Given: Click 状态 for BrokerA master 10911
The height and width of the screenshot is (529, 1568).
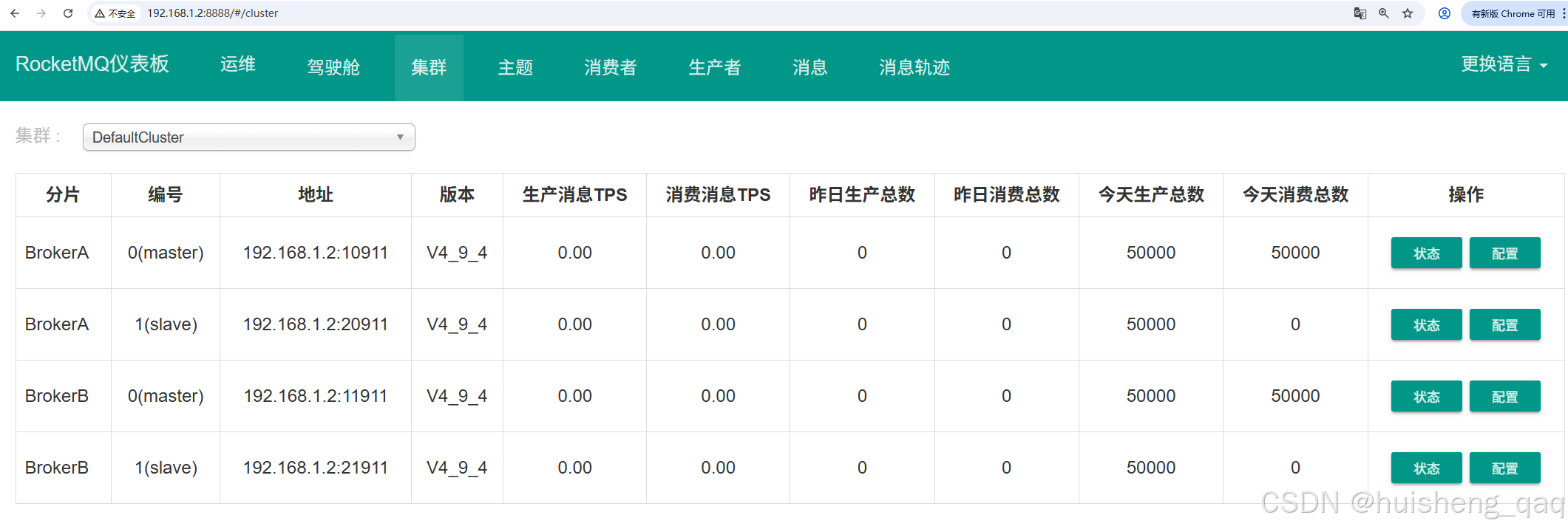Looking at the screenshot, I should [x=1426, y=253].
